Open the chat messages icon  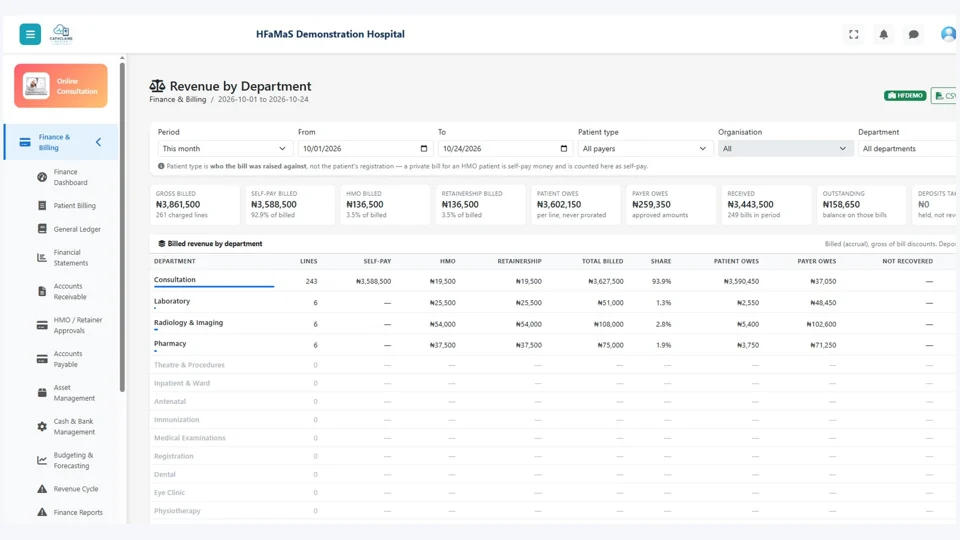[913, 34]
